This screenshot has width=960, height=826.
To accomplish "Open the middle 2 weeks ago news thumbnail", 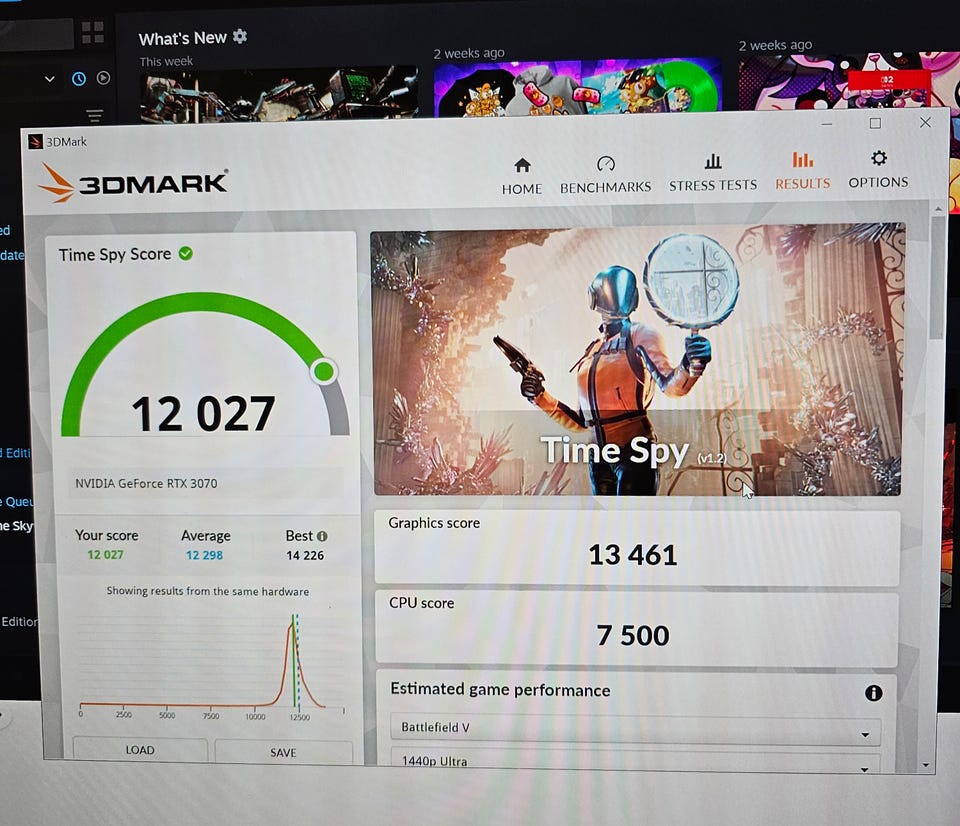I will pyautogui.click(x=577, y=88).
